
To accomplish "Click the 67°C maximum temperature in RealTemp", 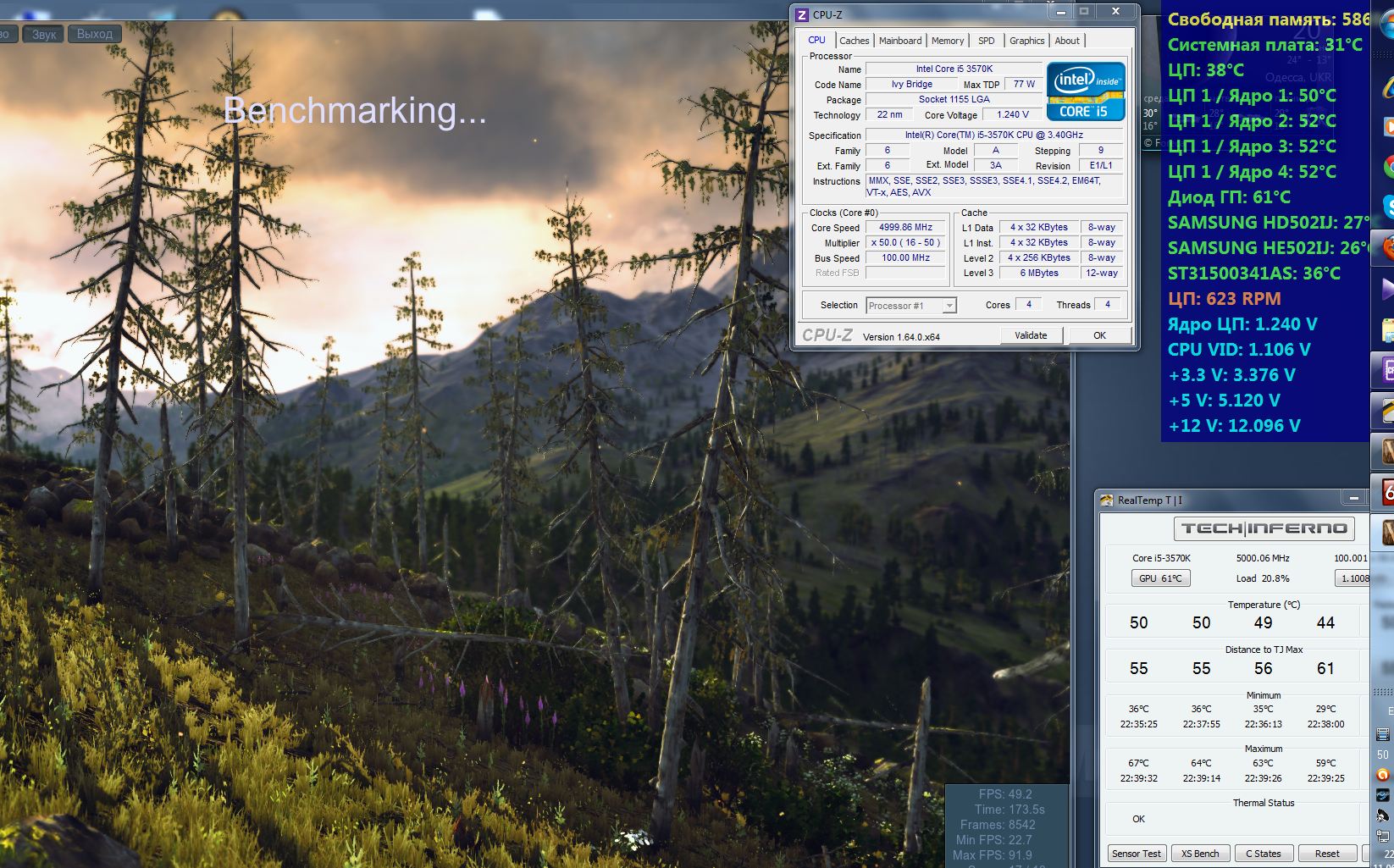I will [x=1139, y=763].
